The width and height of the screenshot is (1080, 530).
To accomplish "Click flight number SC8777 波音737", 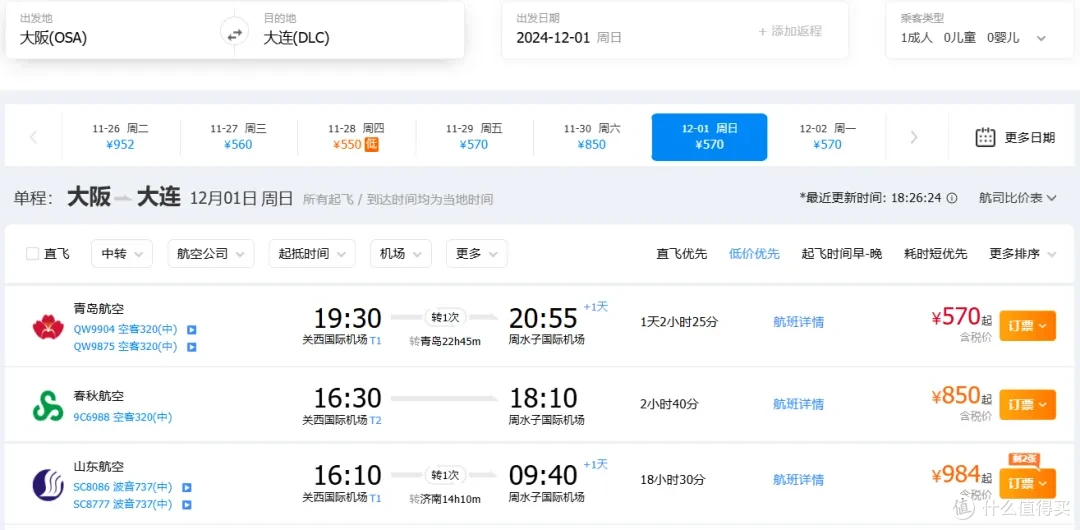I will [x=123, y=504].
